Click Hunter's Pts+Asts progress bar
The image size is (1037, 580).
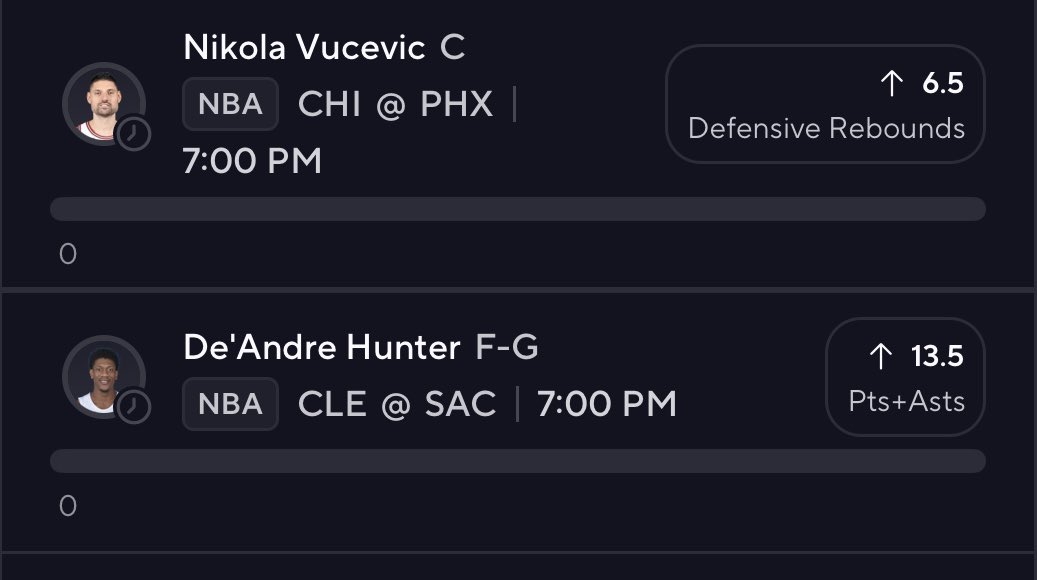click(x=518, y=461)
